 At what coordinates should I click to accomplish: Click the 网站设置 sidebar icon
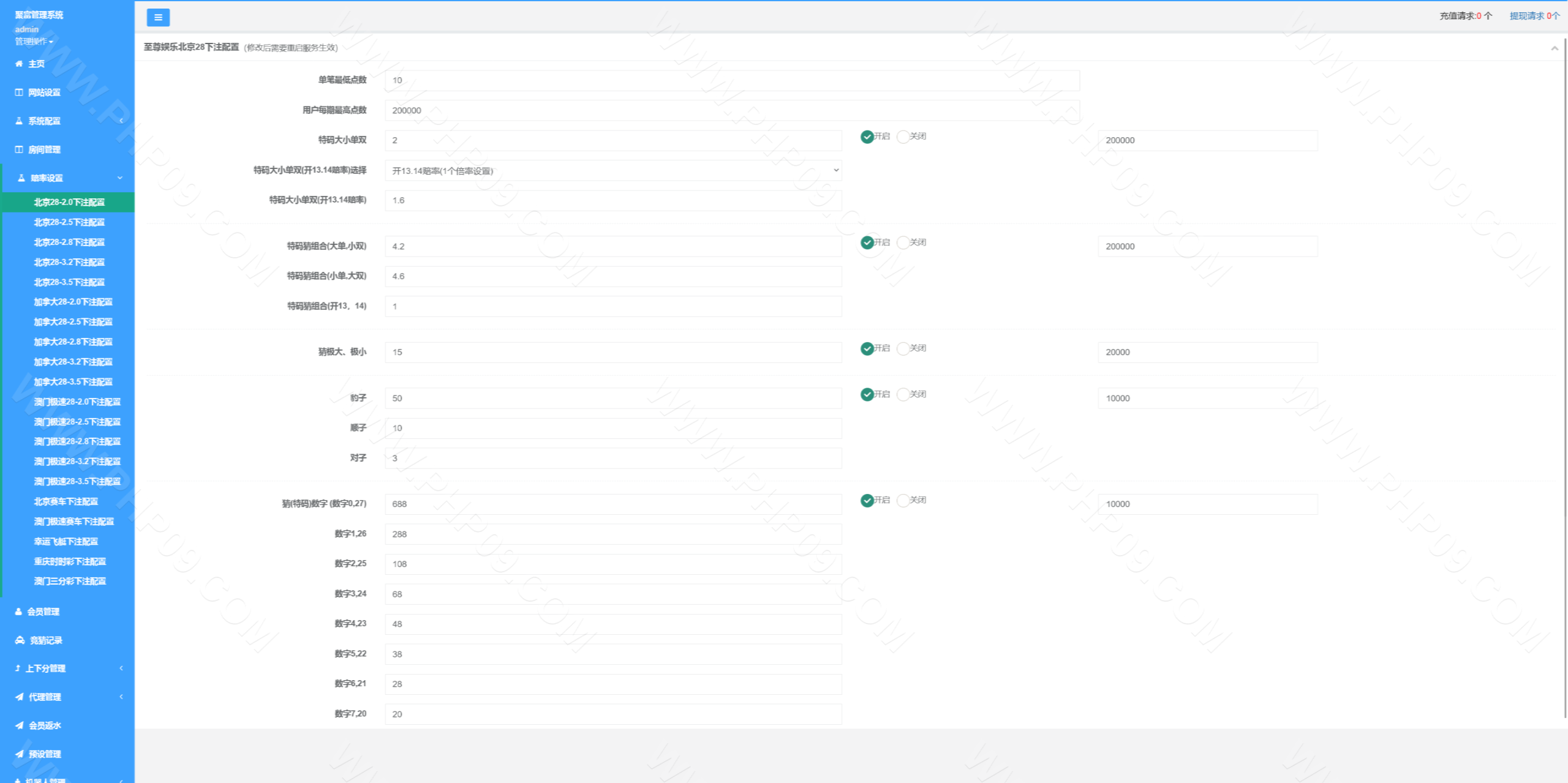pos(19,92)
